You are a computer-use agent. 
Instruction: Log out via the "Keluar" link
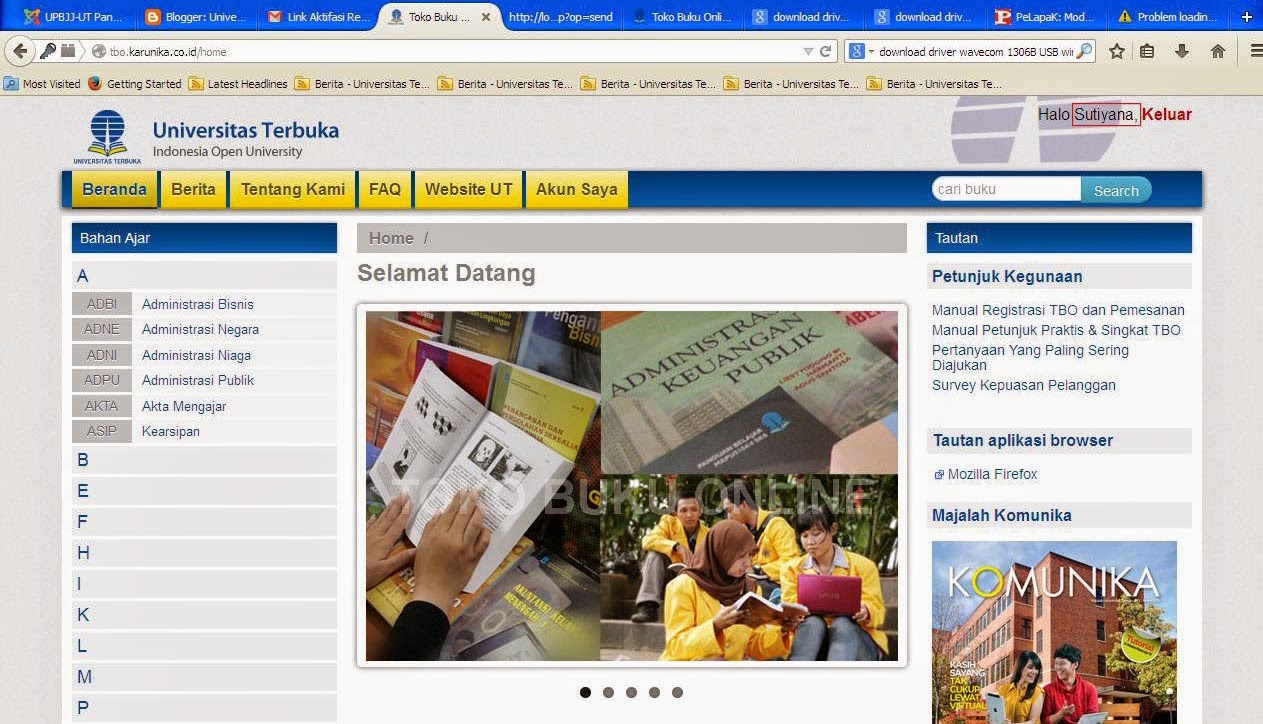pos(1166,114)
